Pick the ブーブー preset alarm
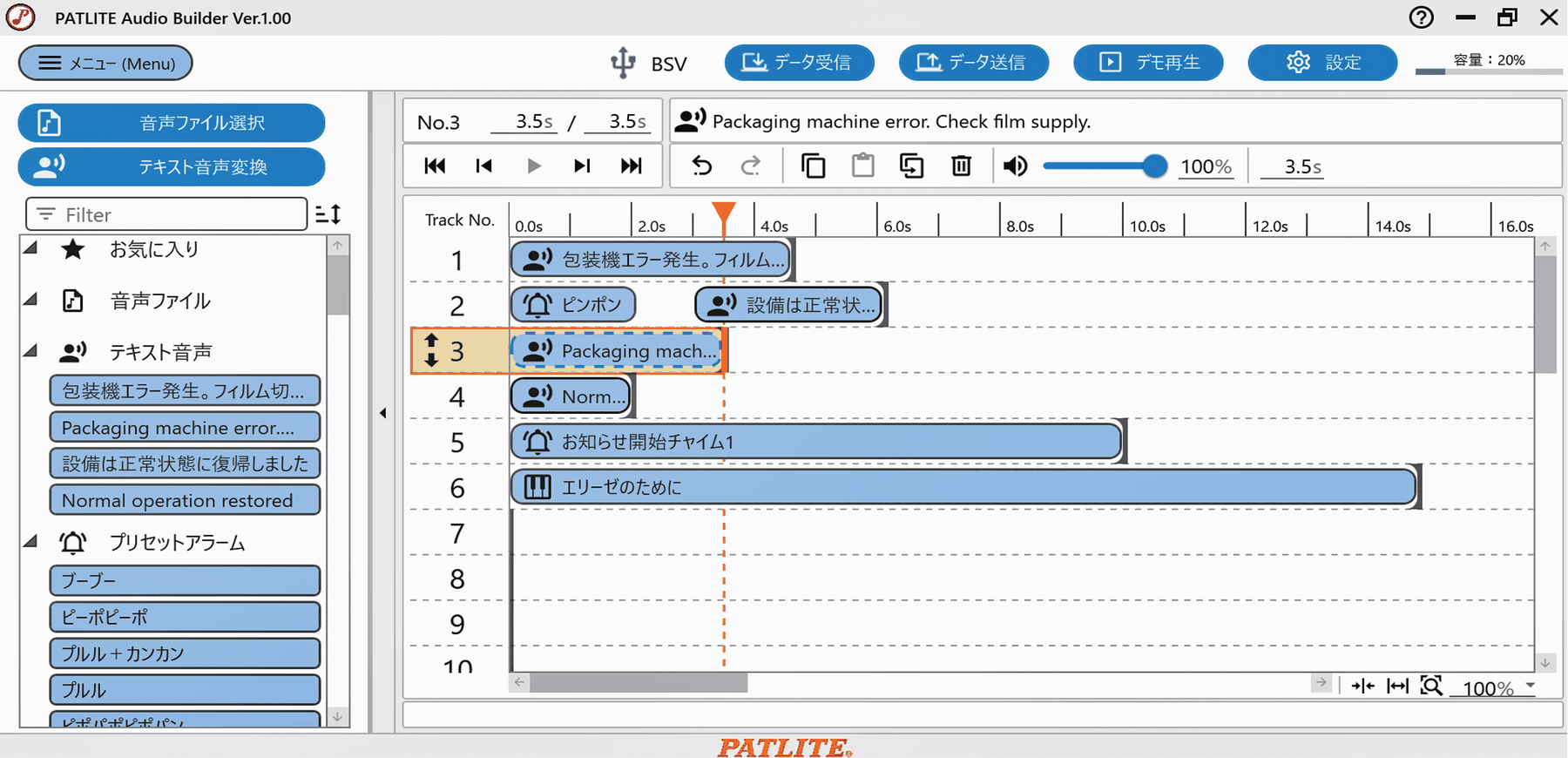1568x758 pixels. click(x=185, y=580)
